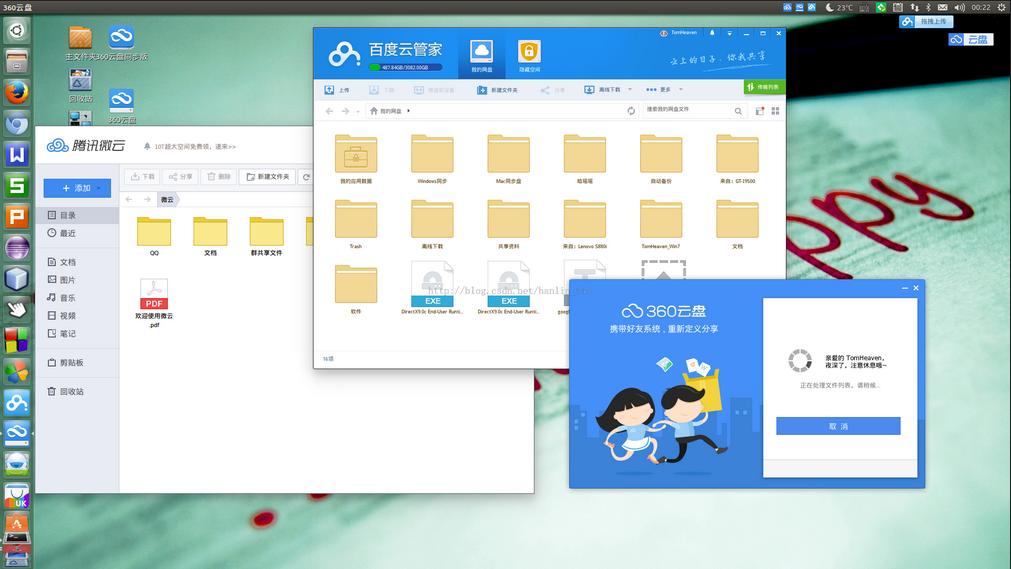Open system clock showing 00:22
1011x569 pixels.
coord(981,7)
